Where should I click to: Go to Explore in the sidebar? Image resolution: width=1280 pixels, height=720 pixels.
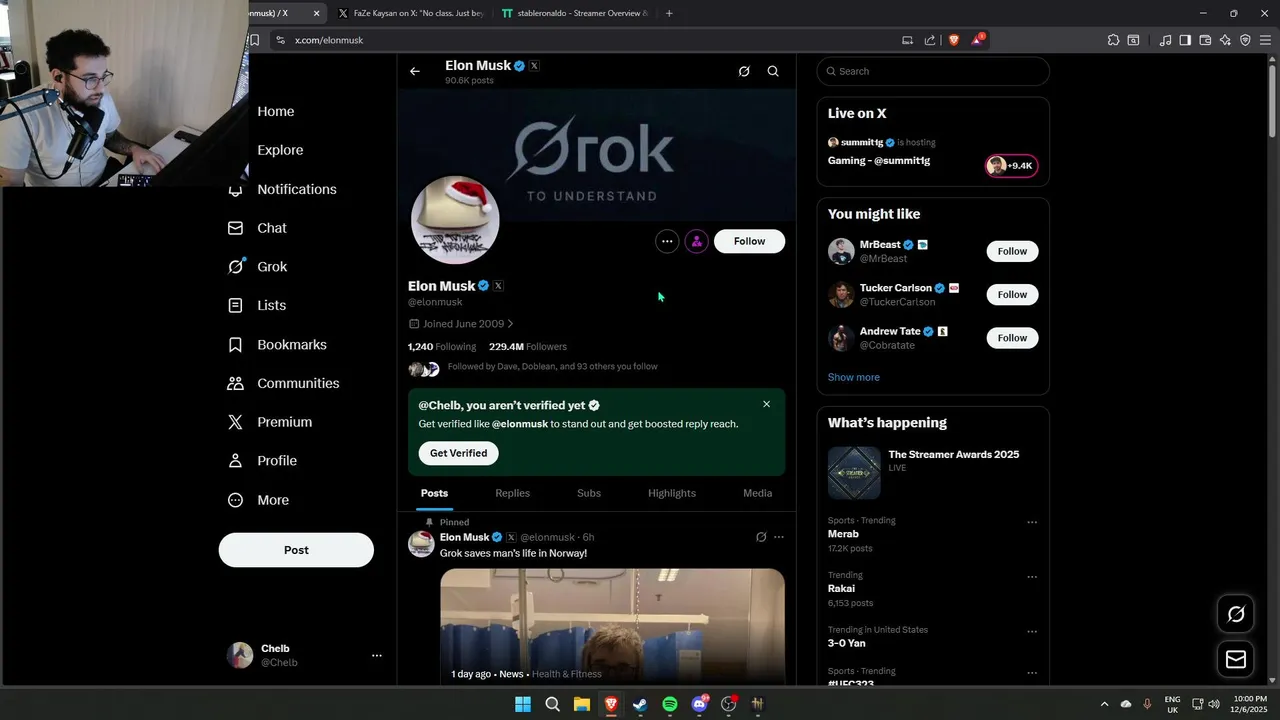(280, 150)
